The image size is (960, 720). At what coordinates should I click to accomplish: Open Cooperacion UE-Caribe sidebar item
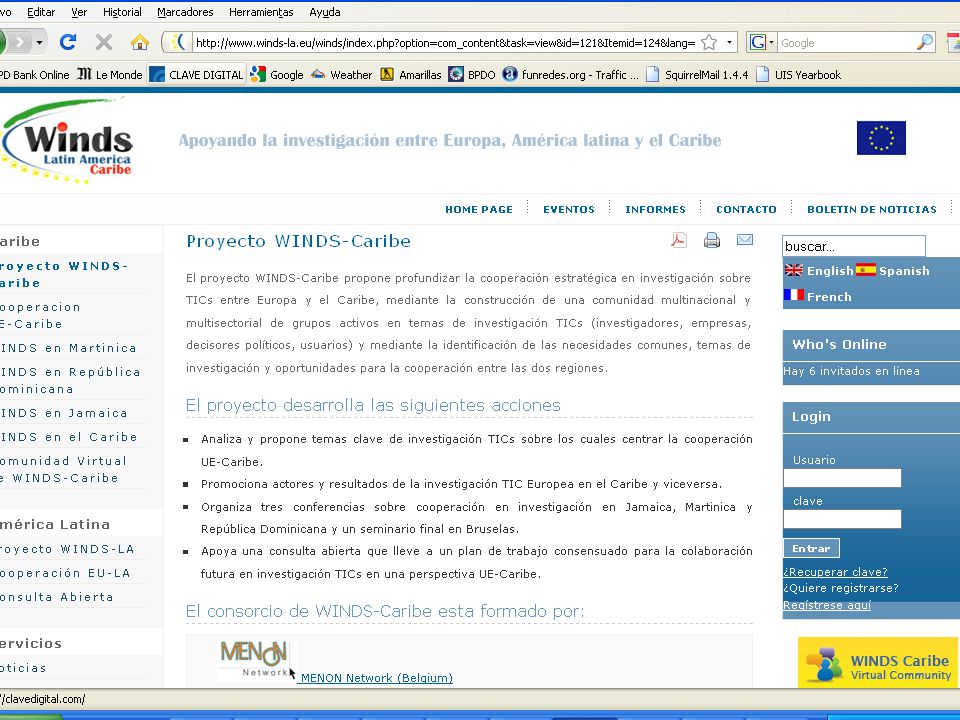tap(40, 315)
